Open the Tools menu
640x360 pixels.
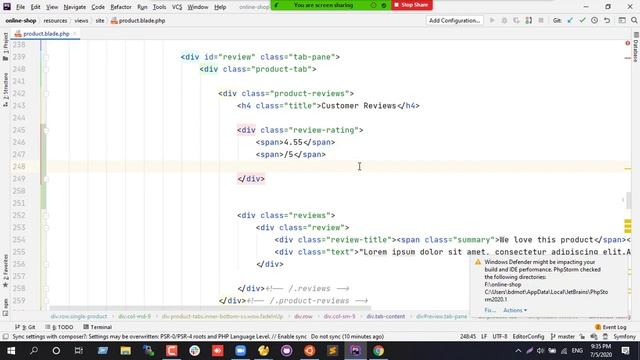click(159, 7)
